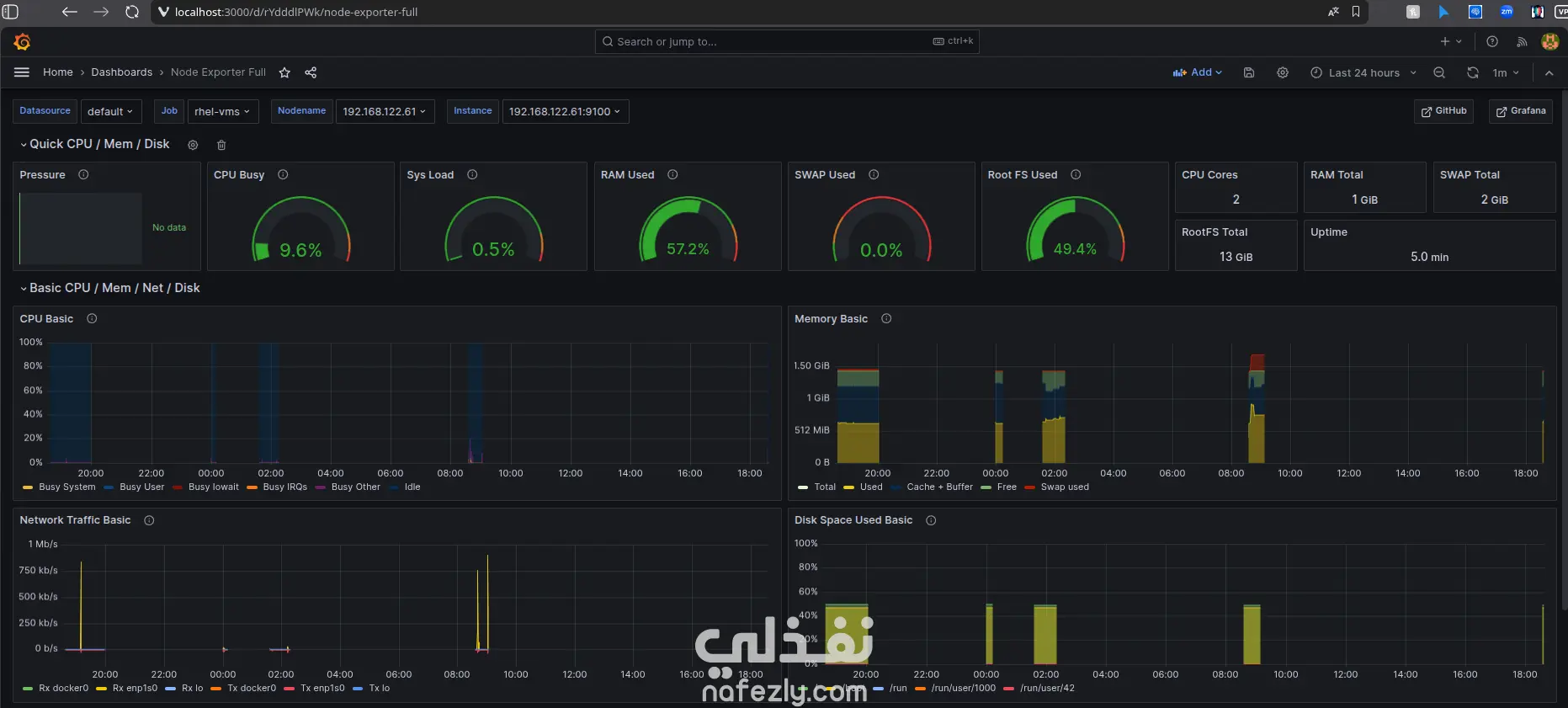This screenshot has width=1568, height=708.
Task: Open the Job rhel-vms dropdown
Action: [222, 111]
